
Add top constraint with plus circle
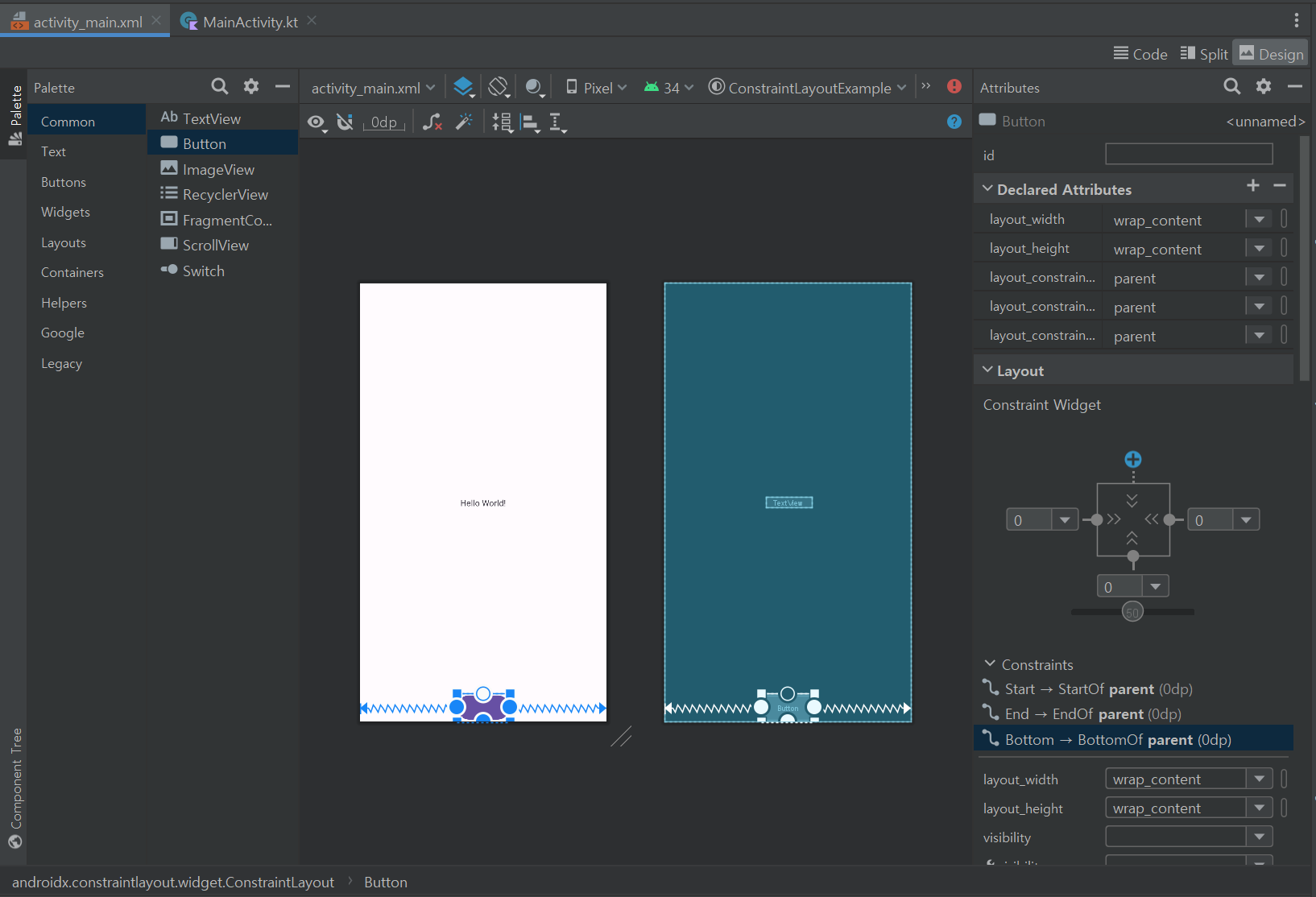1133,460
